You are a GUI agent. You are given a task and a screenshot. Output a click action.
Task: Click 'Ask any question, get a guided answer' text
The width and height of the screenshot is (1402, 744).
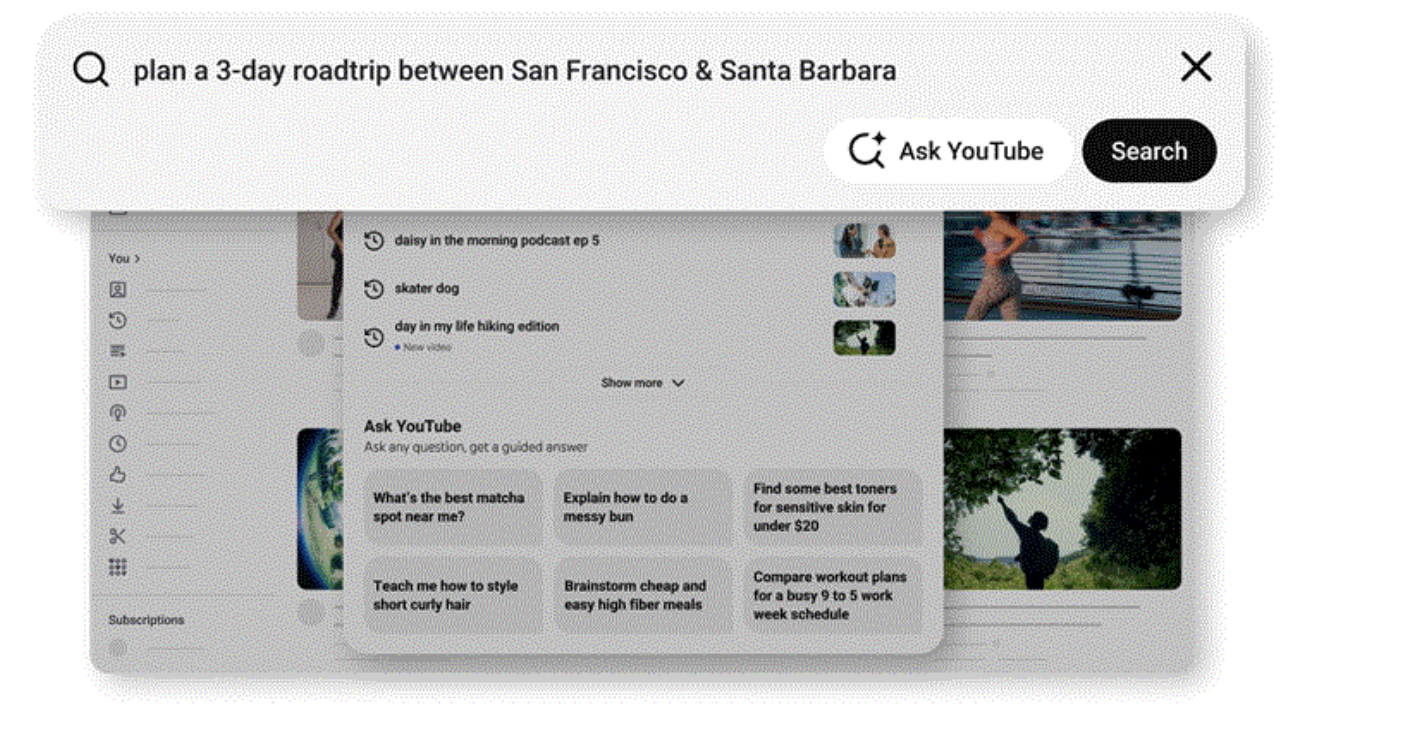click(x=476, y=447)
